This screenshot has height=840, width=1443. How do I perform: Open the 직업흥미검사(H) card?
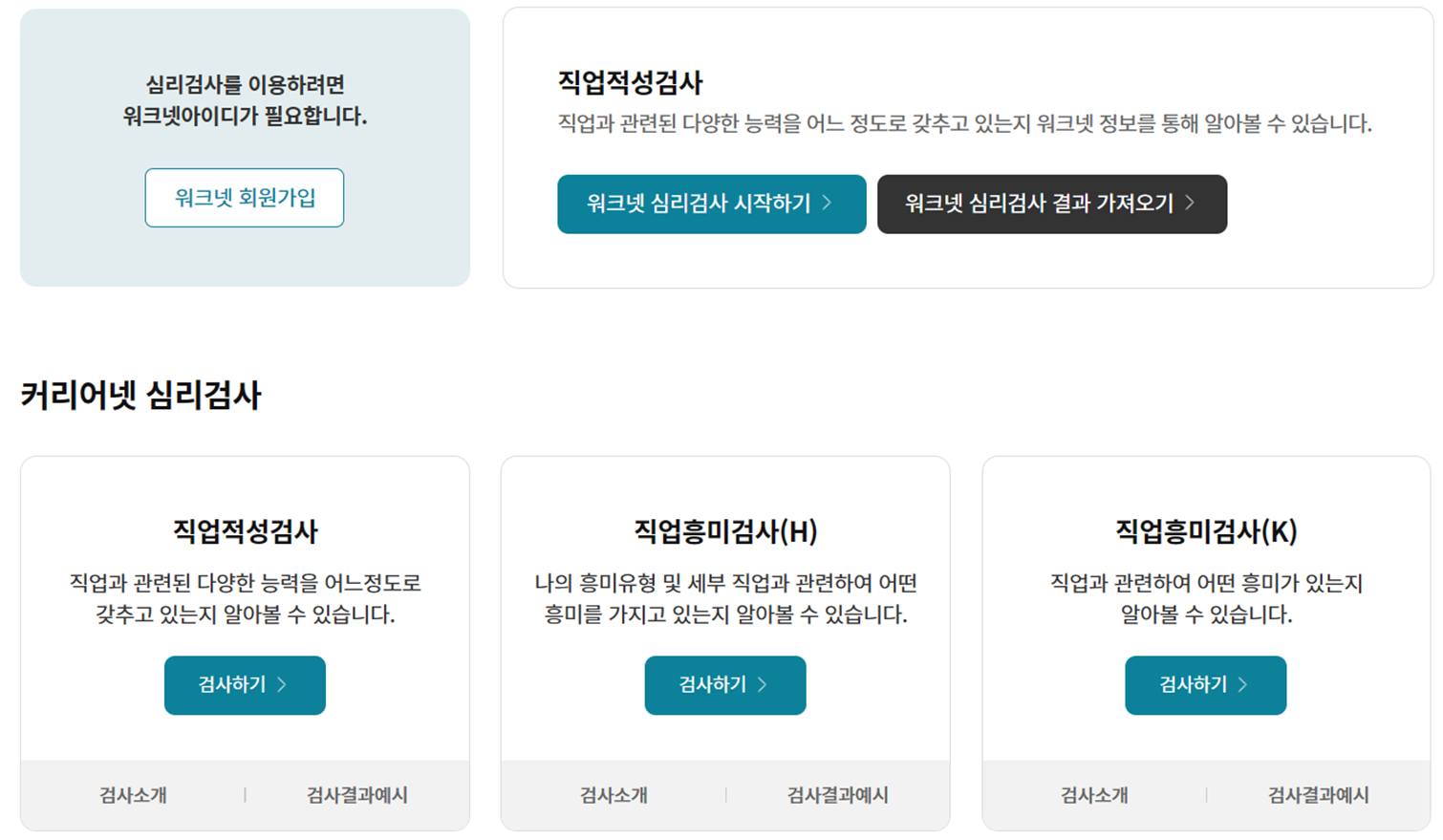click(724, 531)
